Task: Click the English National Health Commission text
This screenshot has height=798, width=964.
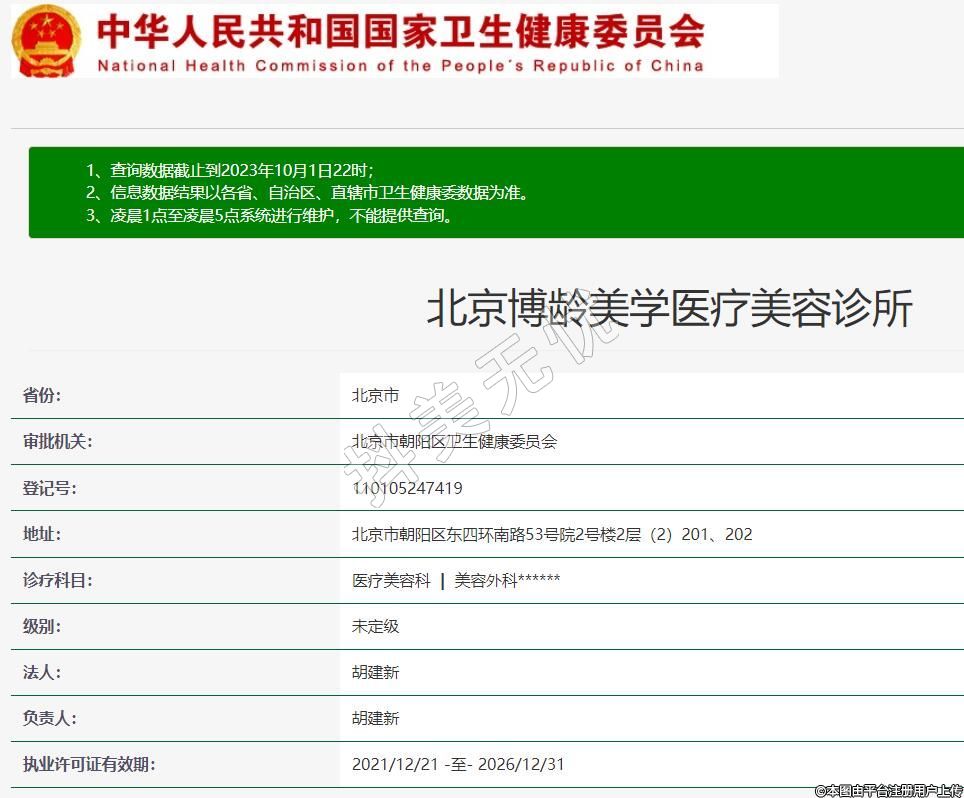Action: (x=400, y=66)
